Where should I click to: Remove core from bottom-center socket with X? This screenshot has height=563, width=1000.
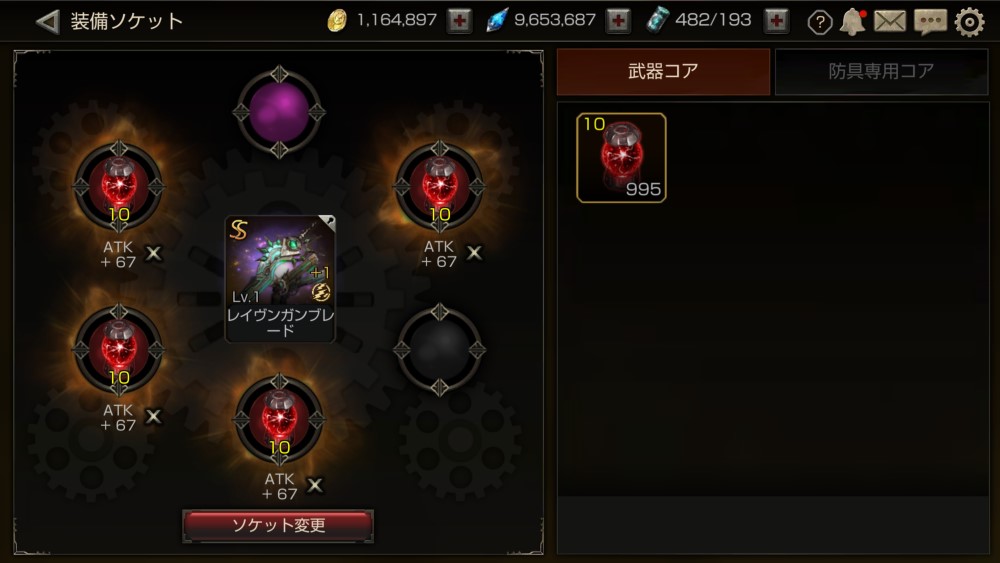315,486
